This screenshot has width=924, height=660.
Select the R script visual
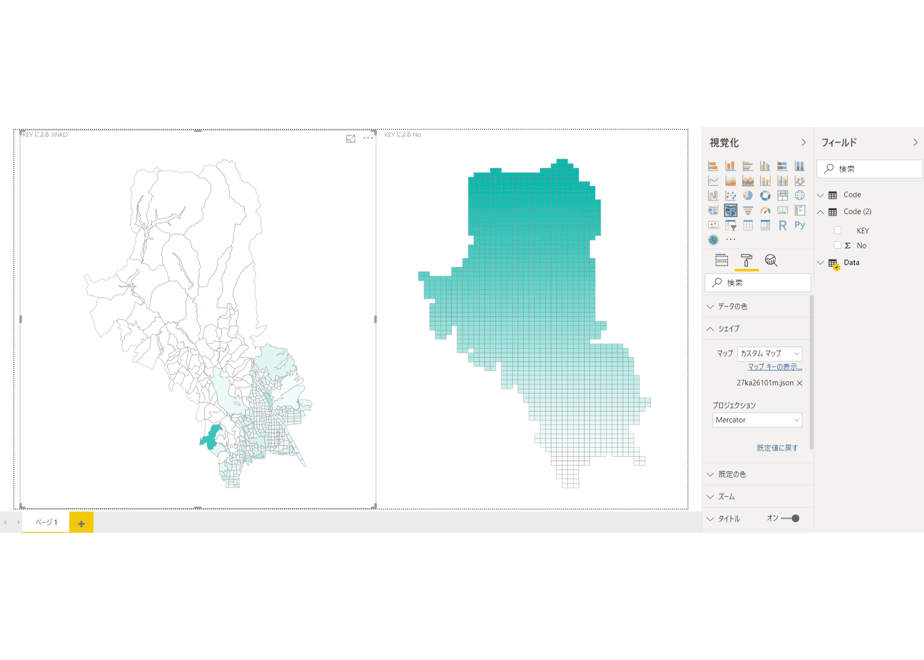tap(782, 225)
